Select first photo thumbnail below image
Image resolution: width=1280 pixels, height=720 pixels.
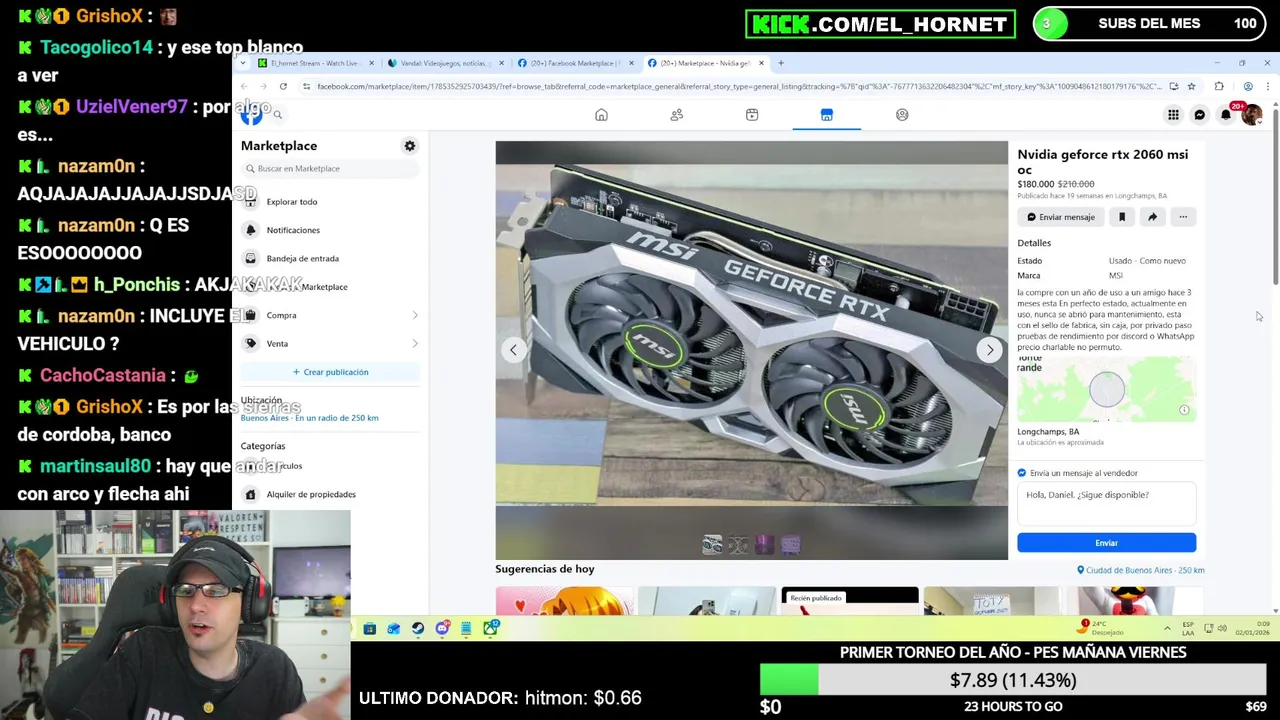tap(712, 544)
